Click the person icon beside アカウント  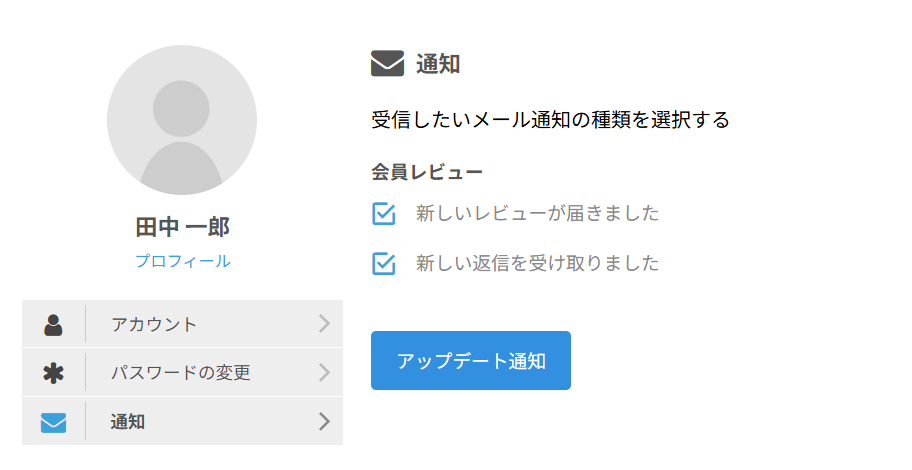(x=53, y=324)
